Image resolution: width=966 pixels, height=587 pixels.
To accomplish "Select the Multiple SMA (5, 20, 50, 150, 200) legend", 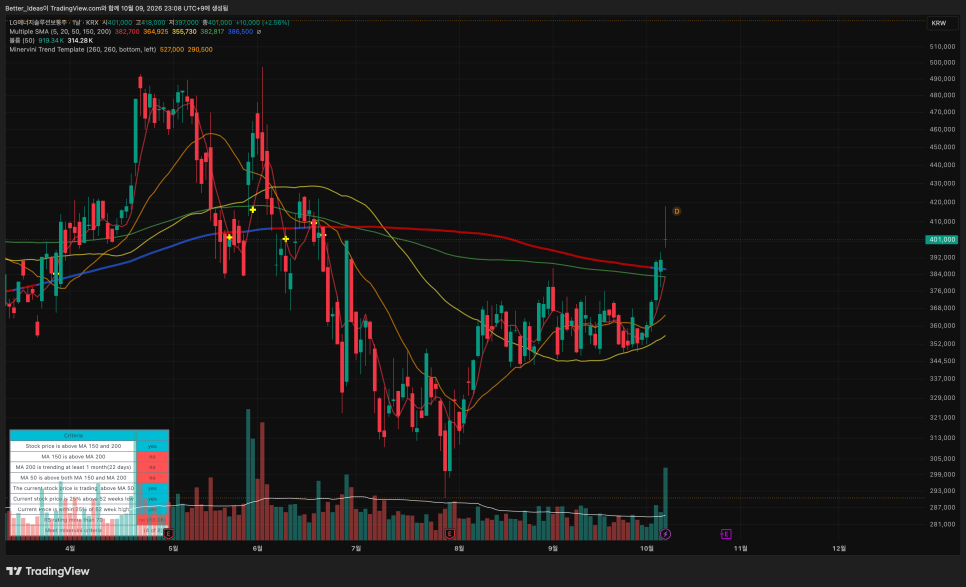I will pyautogui.click(x=60, y=31).
